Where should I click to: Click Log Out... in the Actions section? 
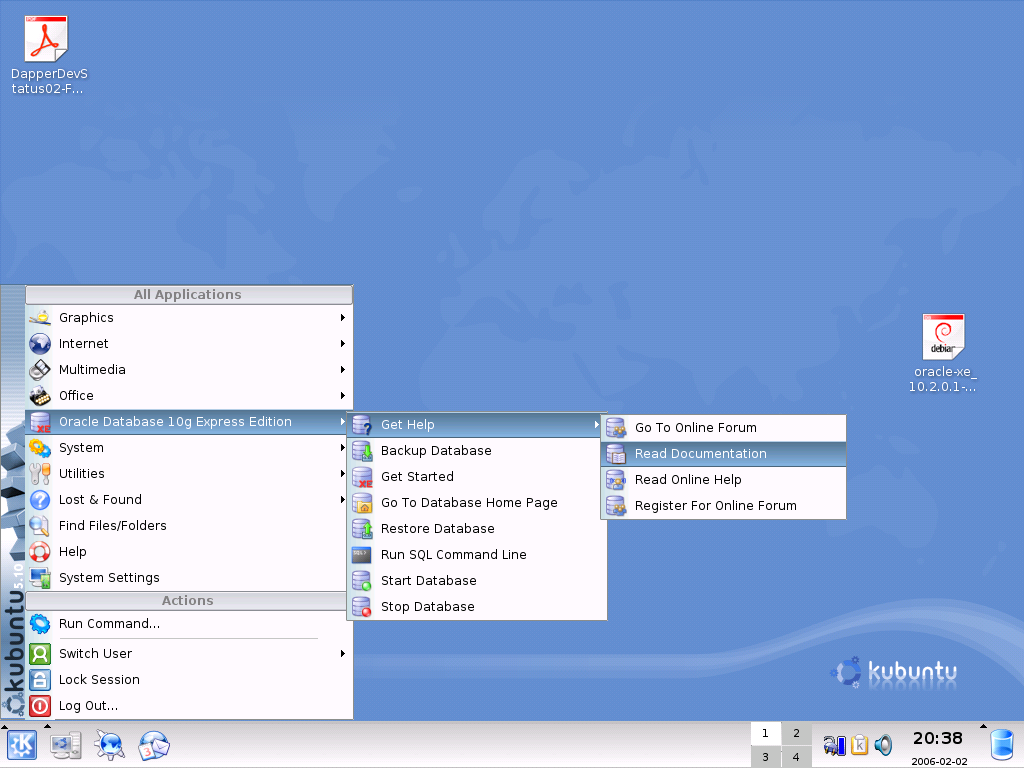tap(87, 705)
